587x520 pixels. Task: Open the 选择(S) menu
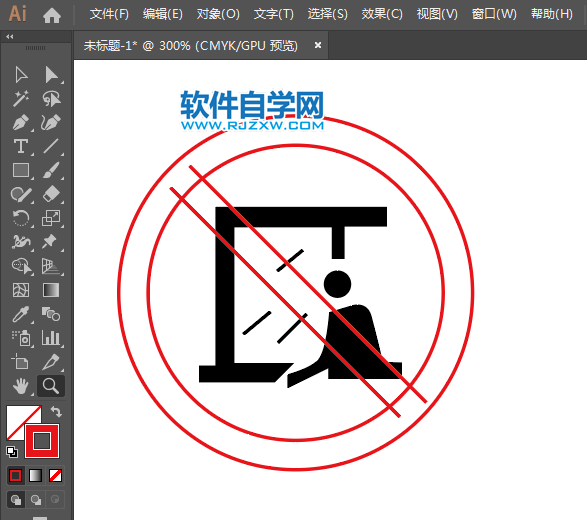[x=328, y=14]
